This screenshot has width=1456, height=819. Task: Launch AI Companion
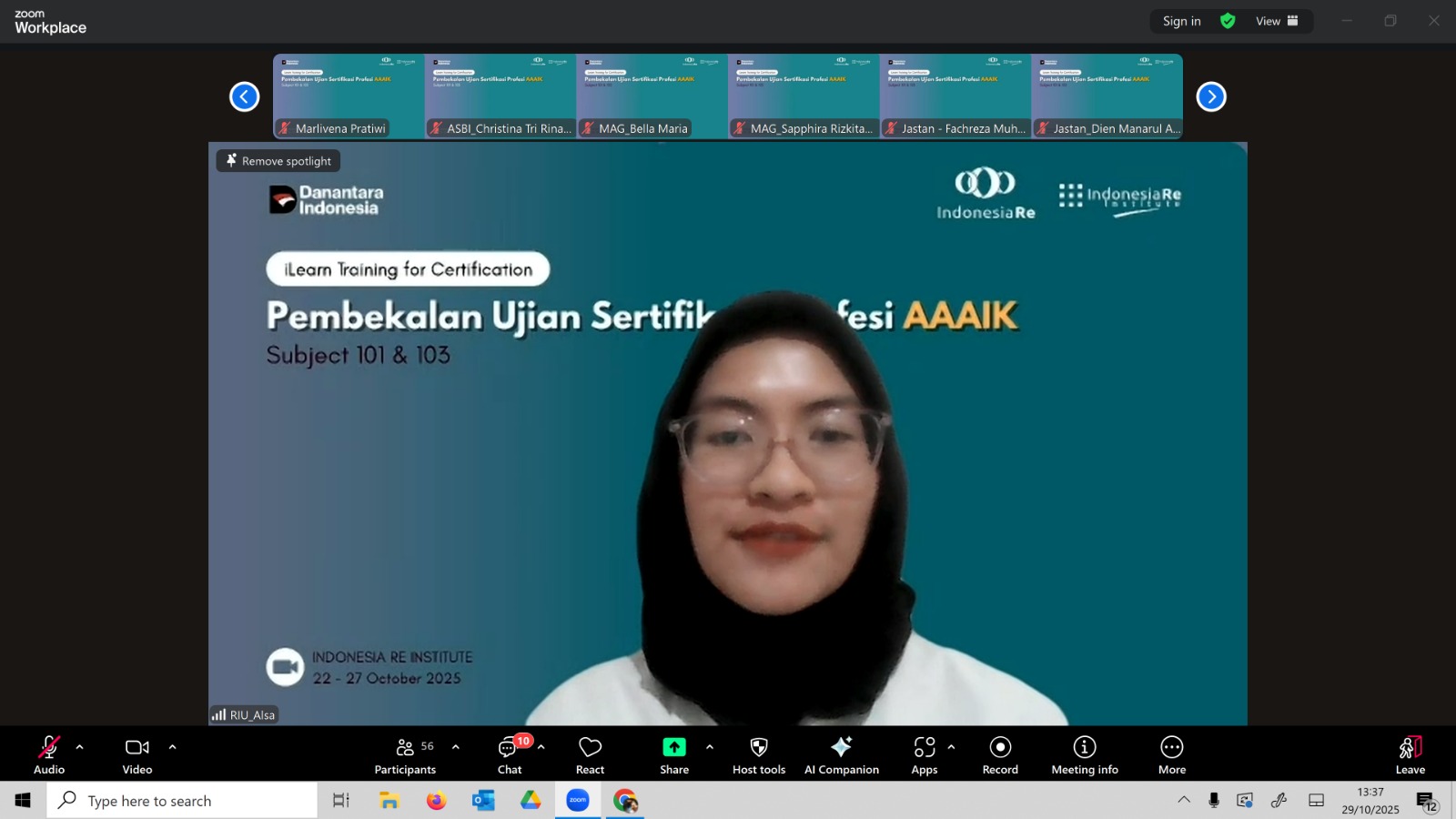tap(841, 755)
